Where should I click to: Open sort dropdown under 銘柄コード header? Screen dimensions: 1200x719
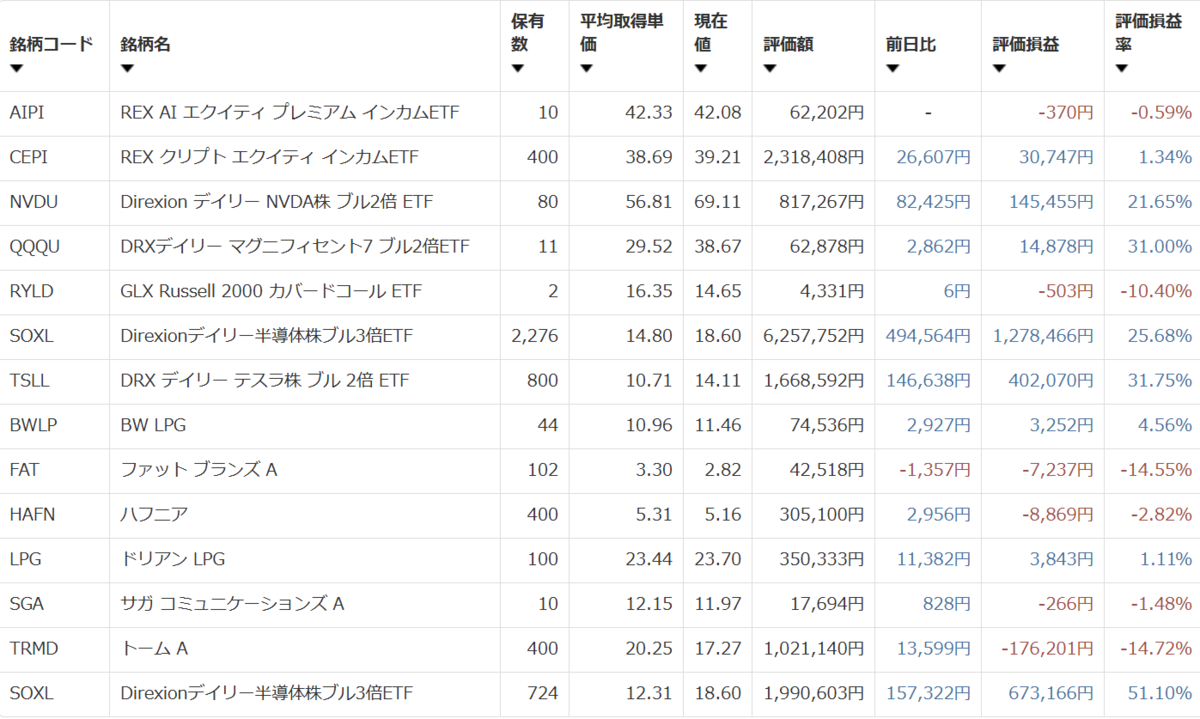point(16,69)
